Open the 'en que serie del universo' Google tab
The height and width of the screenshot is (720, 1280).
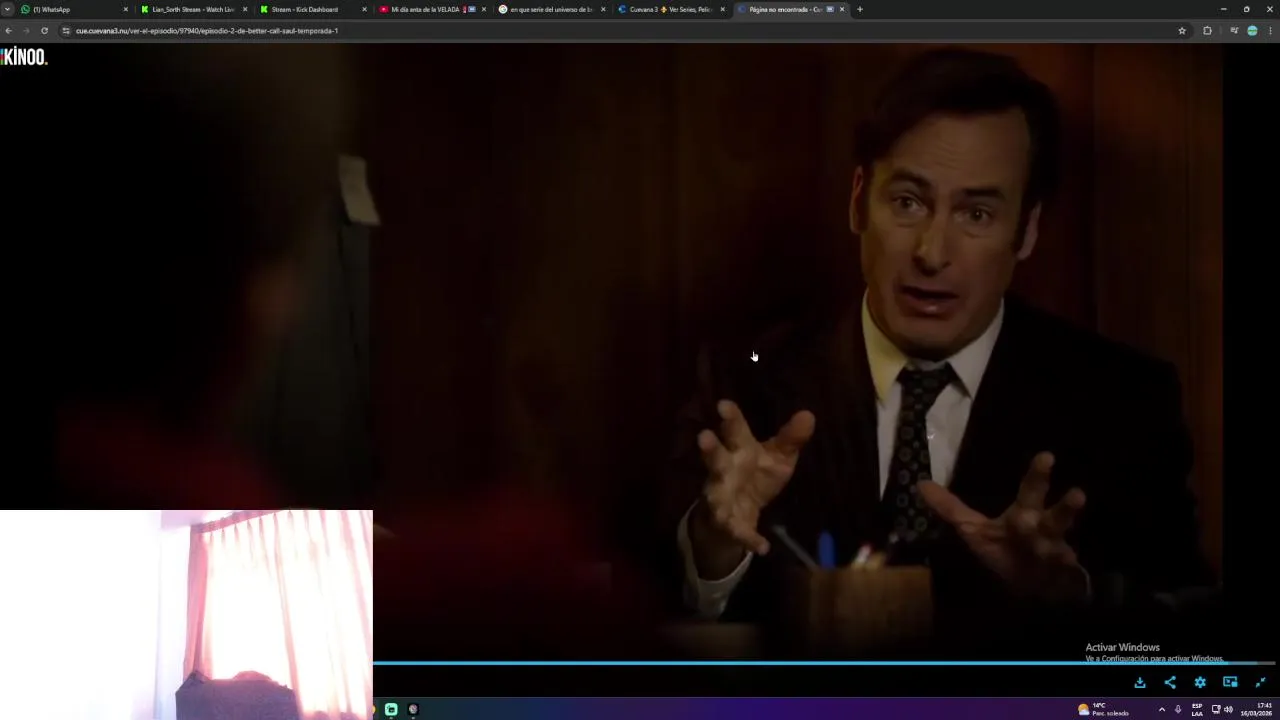[x=551, y=9]
